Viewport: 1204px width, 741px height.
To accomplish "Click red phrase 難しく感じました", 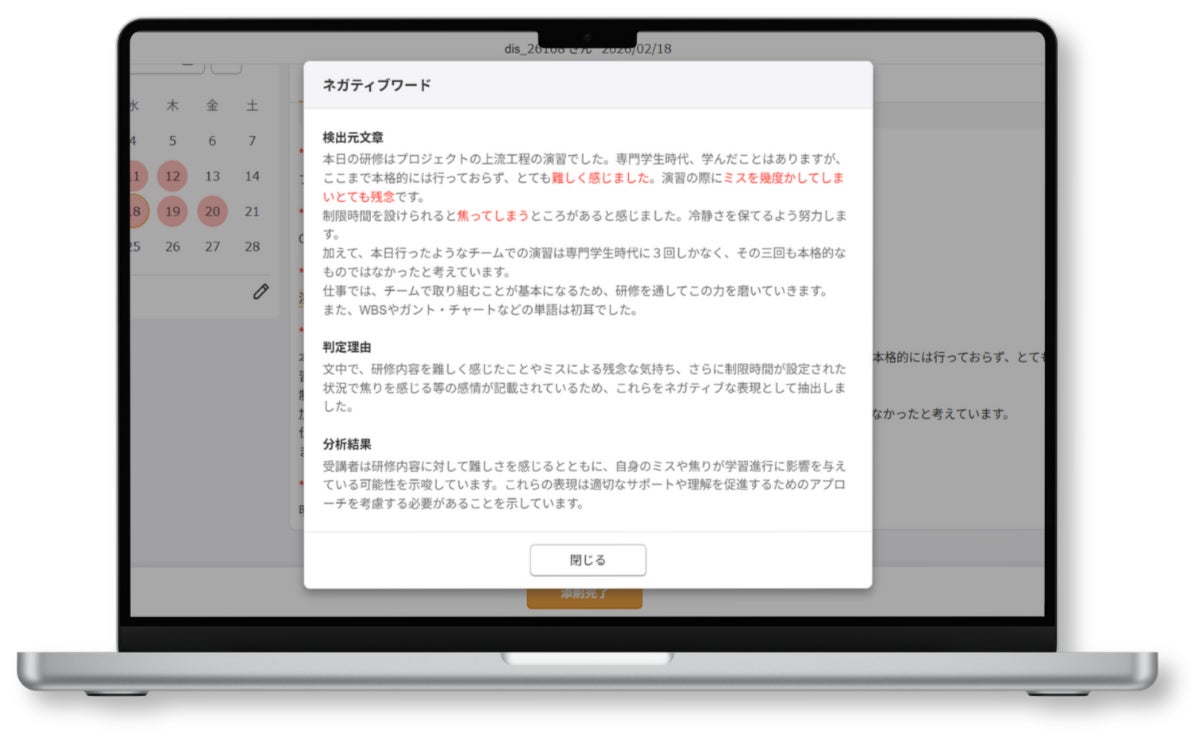I will coord(599,178).
